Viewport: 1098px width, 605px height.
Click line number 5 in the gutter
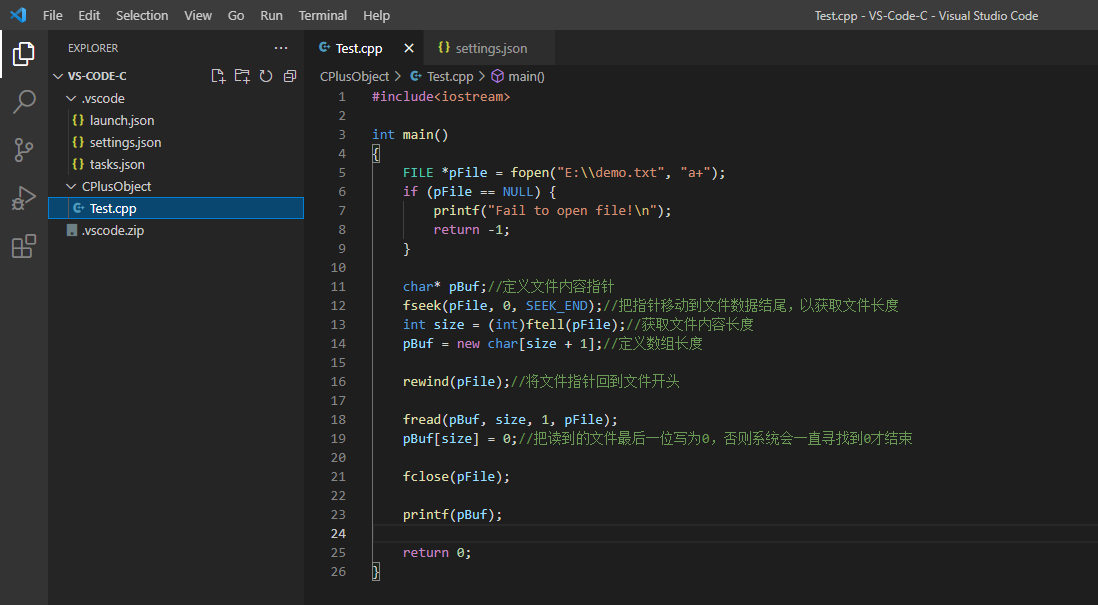[x=342, y=172]
